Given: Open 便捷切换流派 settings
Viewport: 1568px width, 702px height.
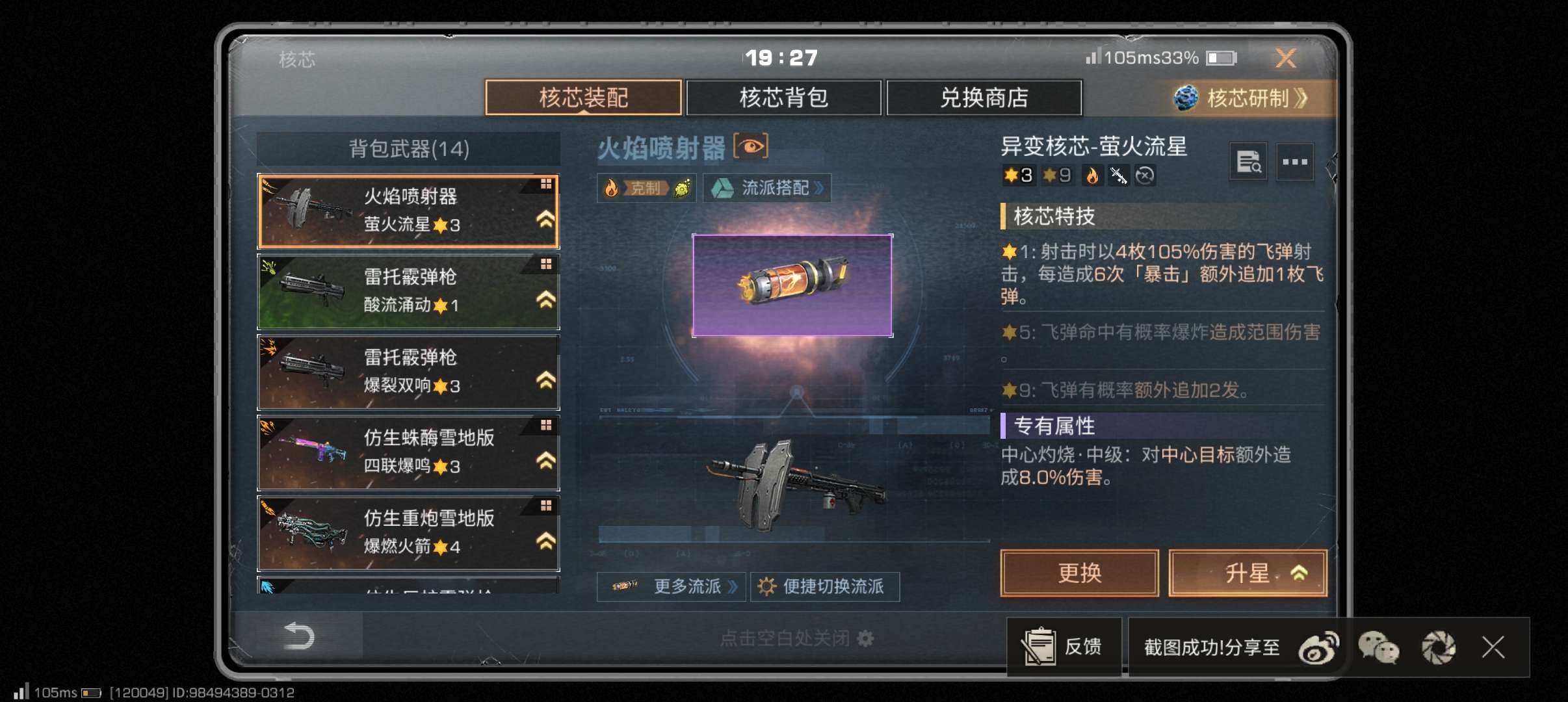Looking at the screenshot, I should pos(825,587).
